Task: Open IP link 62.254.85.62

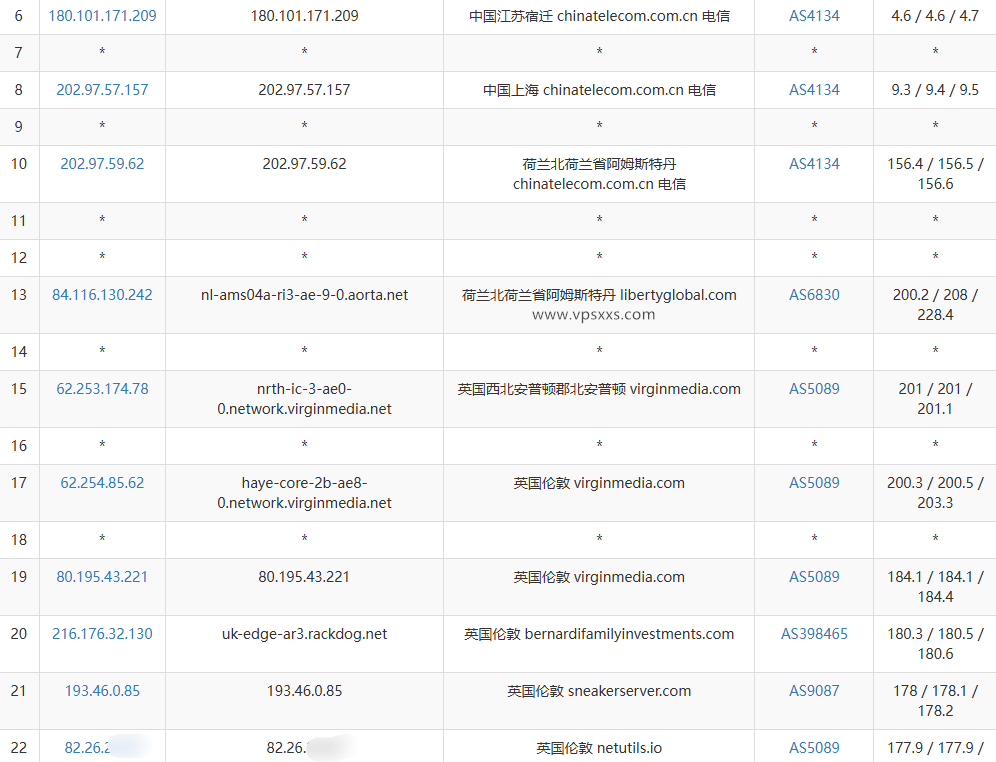Action: pos(102,483)
